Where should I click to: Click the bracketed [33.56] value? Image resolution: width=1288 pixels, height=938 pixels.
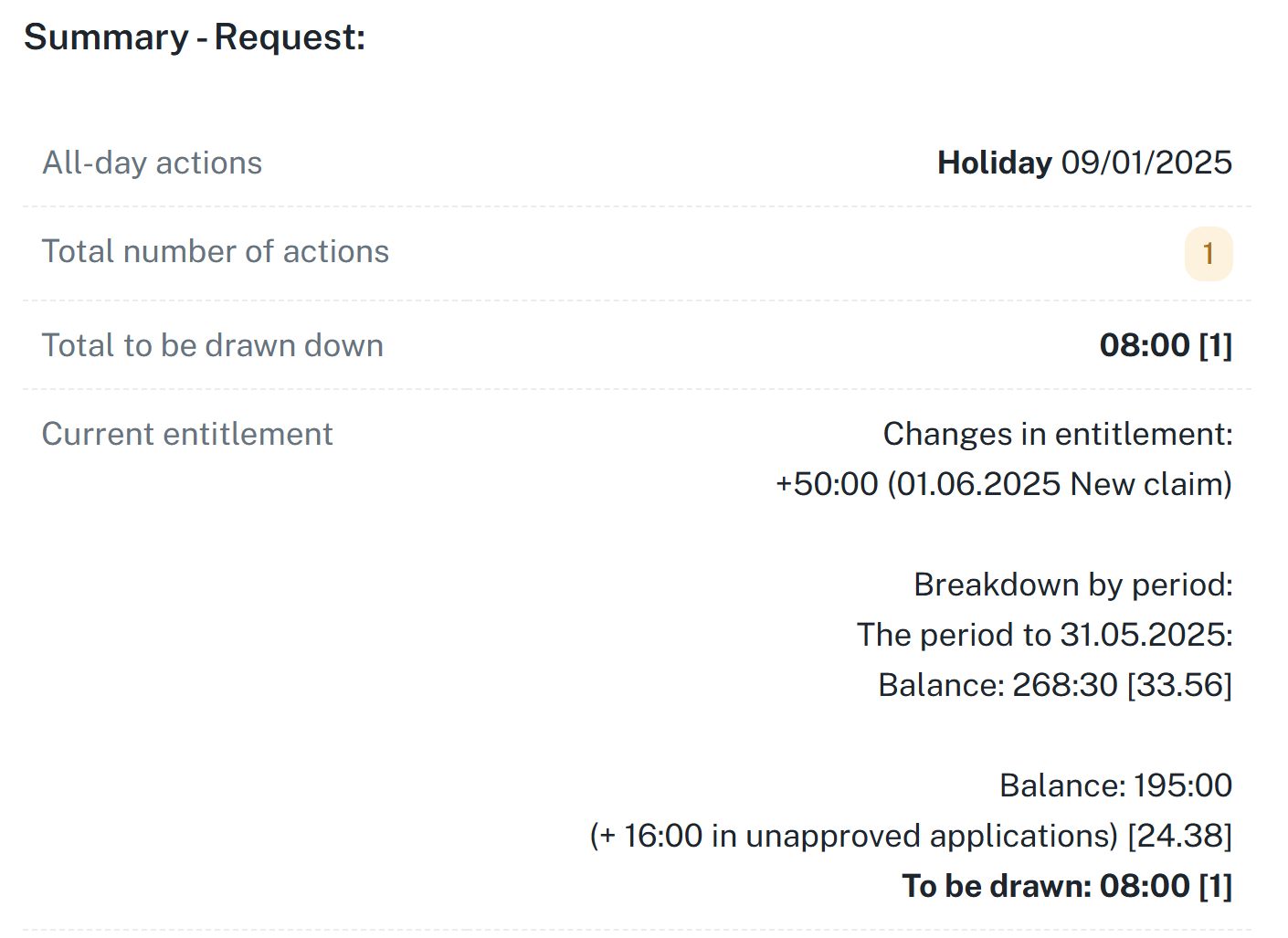[x=1179, y=685]
